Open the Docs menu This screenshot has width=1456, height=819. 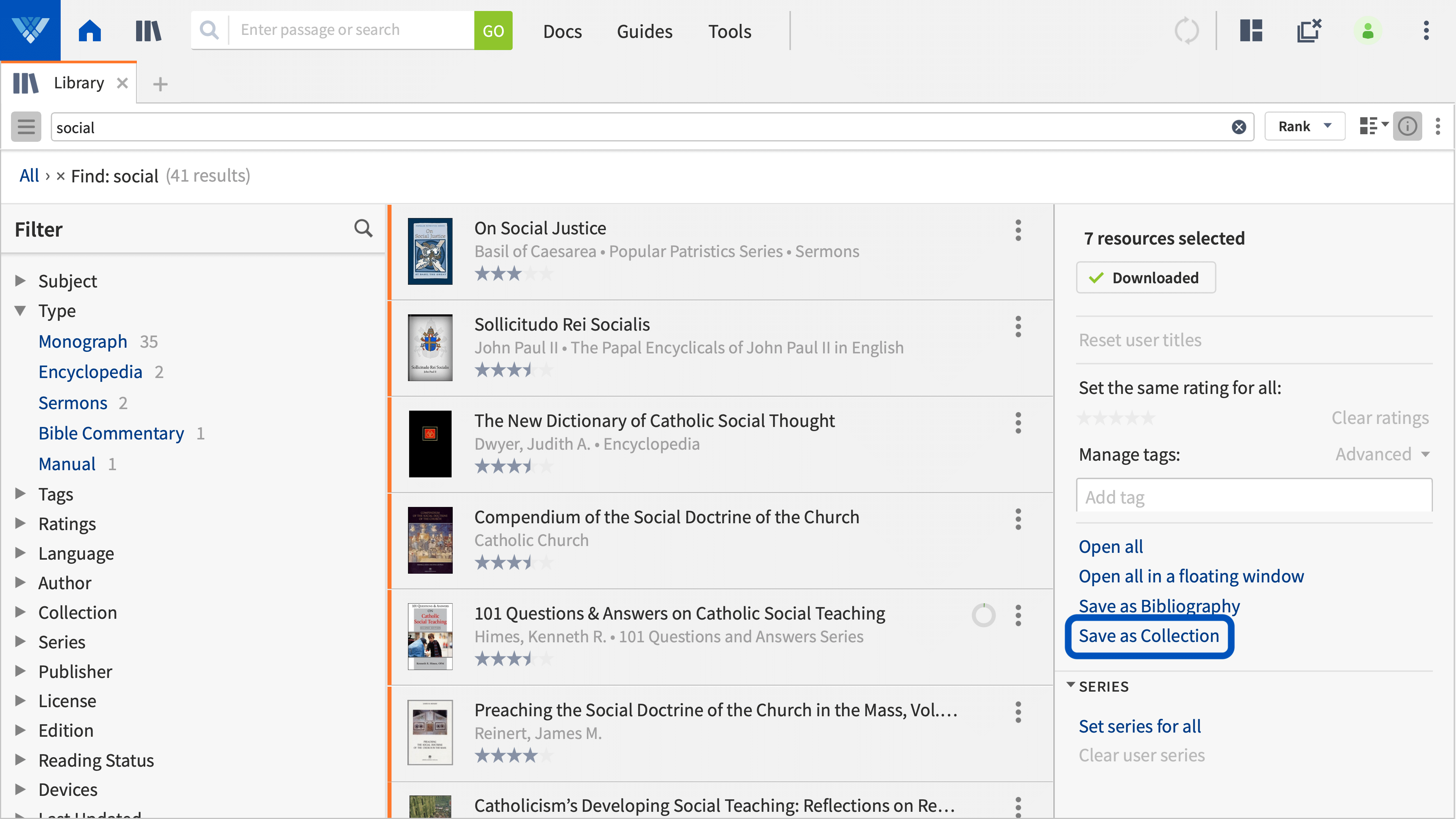pyautogui.click(x=562, y=31)
